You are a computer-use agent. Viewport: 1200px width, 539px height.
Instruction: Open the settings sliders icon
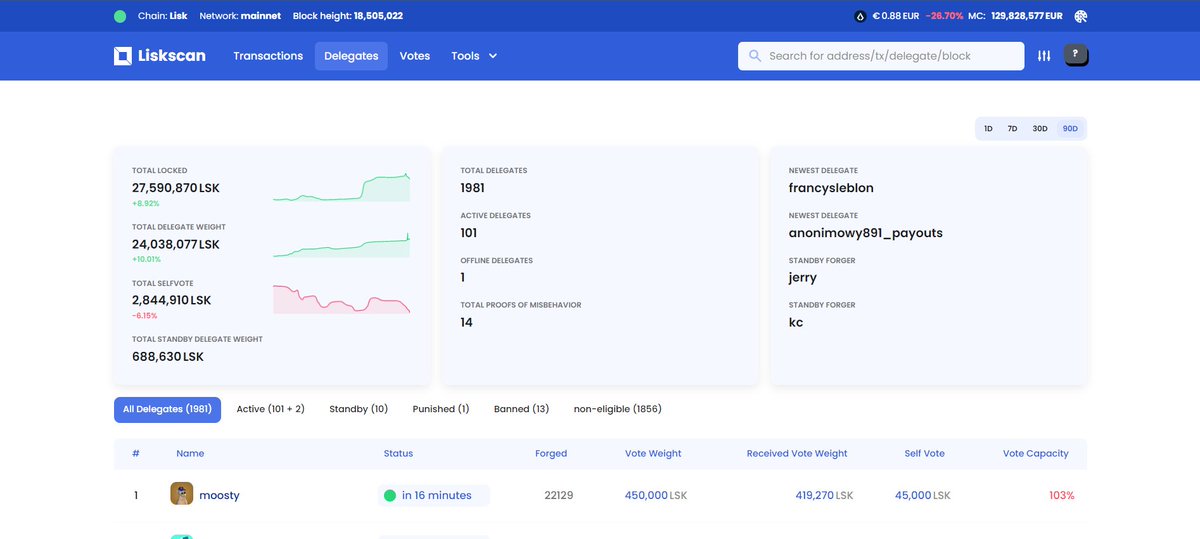click(1044, 56)
